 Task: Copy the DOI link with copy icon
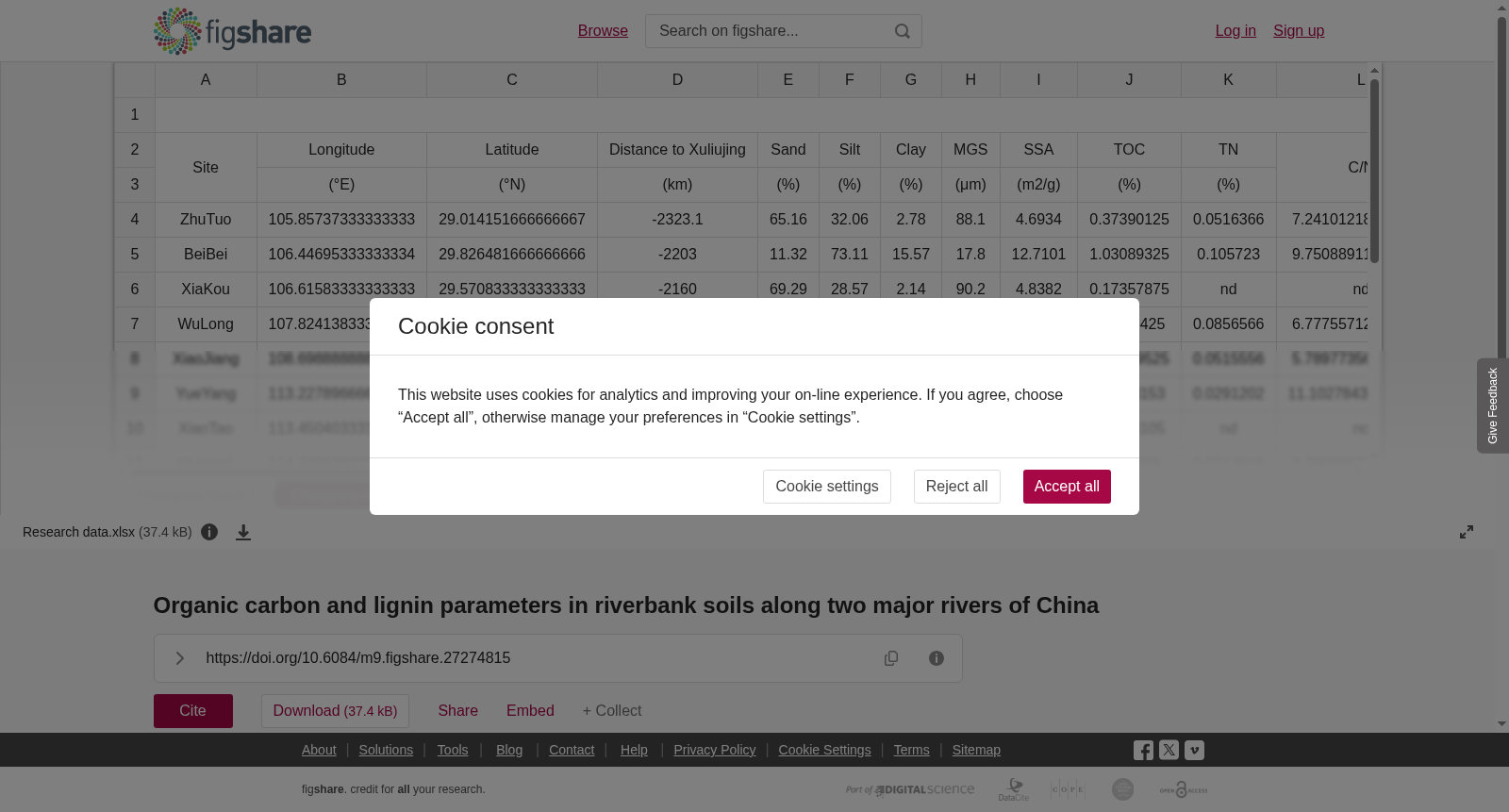tap(891, 658)
